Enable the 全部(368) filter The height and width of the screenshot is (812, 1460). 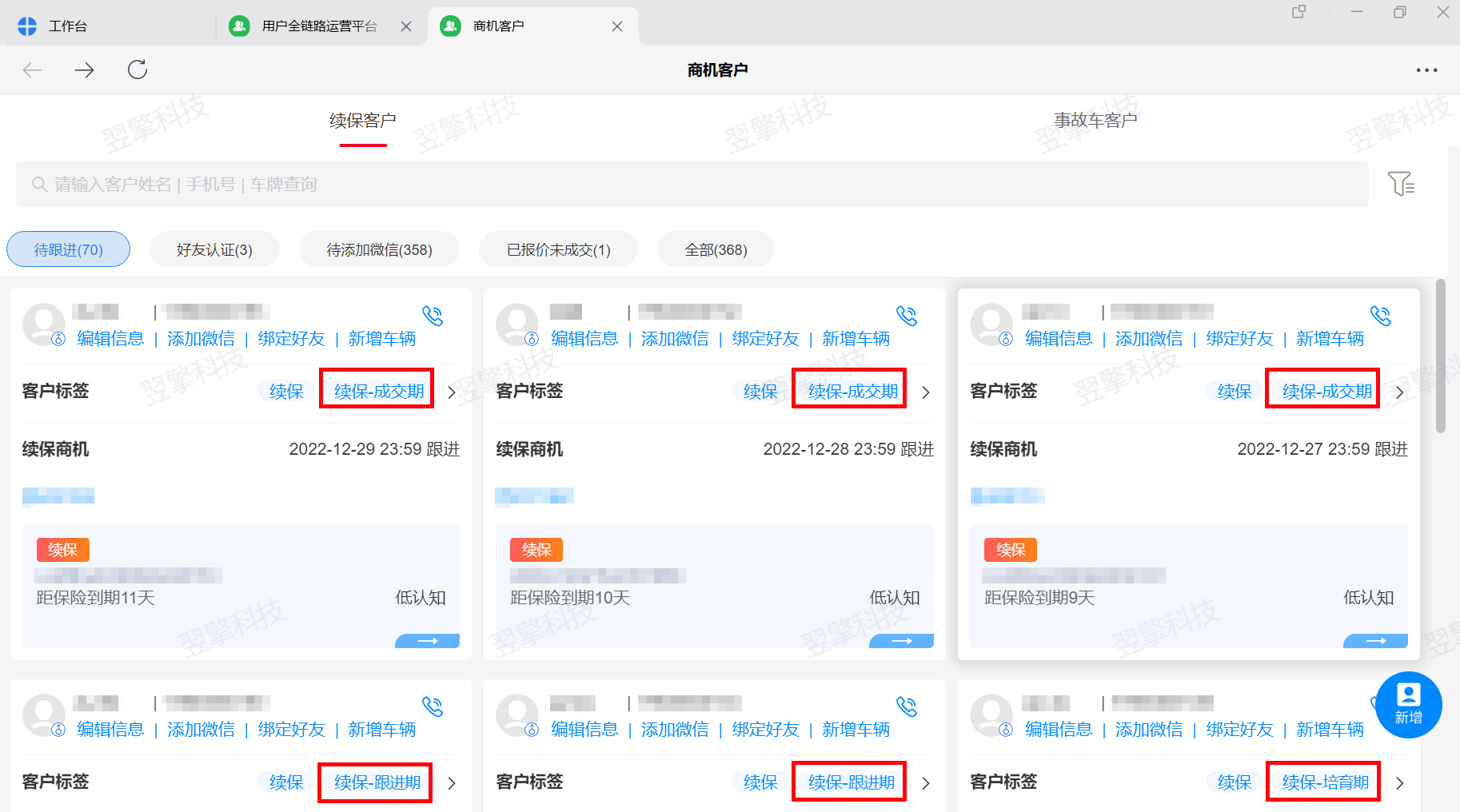point(716,249)
